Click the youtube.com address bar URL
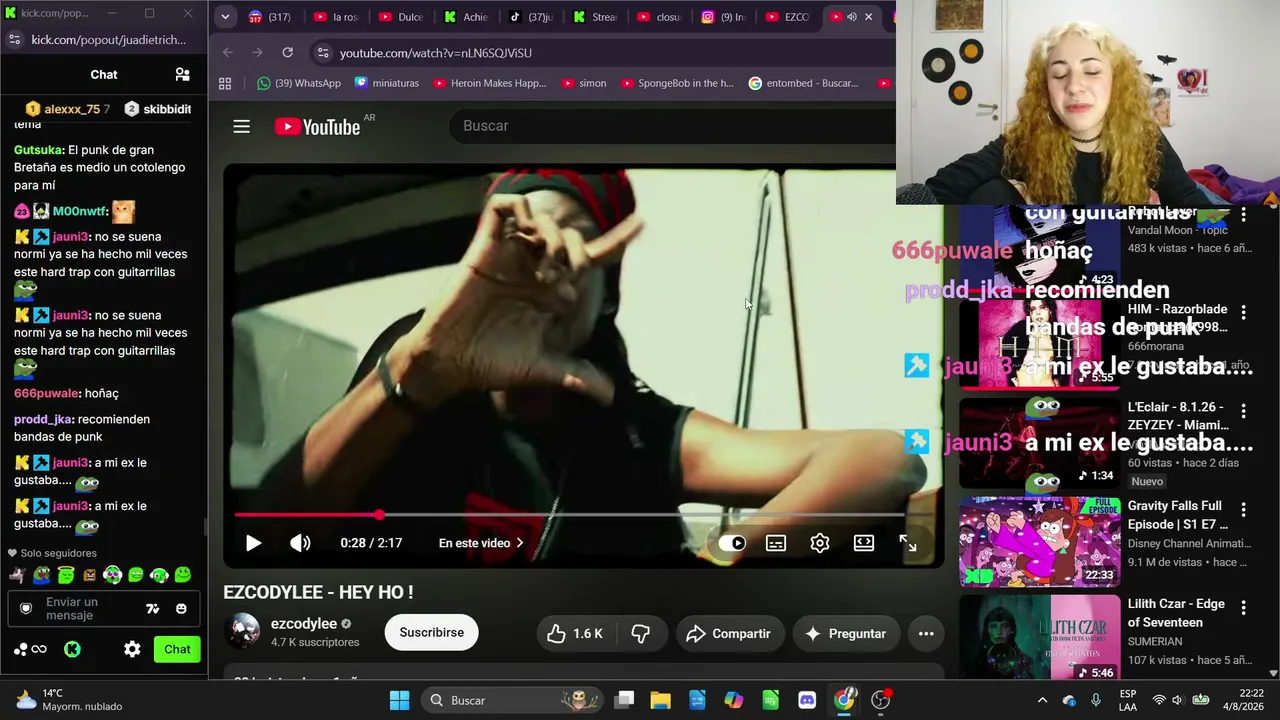This screenshot has height=720, width=1280. click(x=436, y=53)
